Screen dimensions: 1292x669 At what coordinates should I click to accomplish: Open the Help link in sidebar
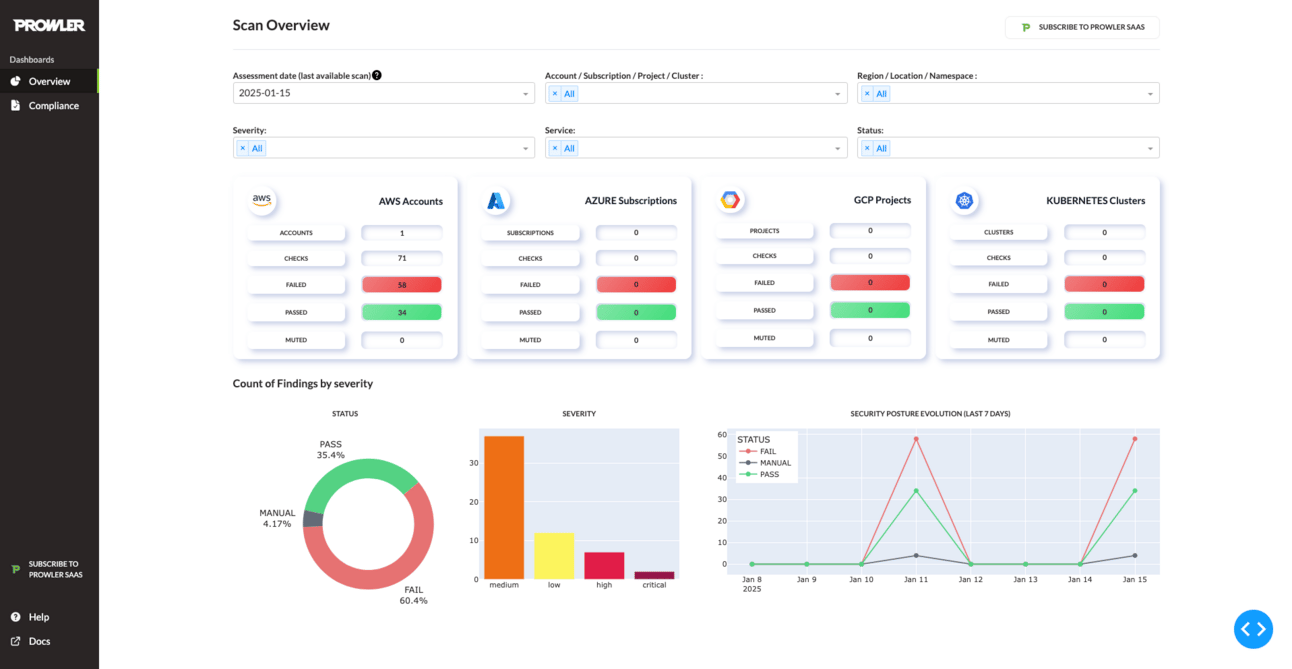pyautogui.click(x=39, y=617)
